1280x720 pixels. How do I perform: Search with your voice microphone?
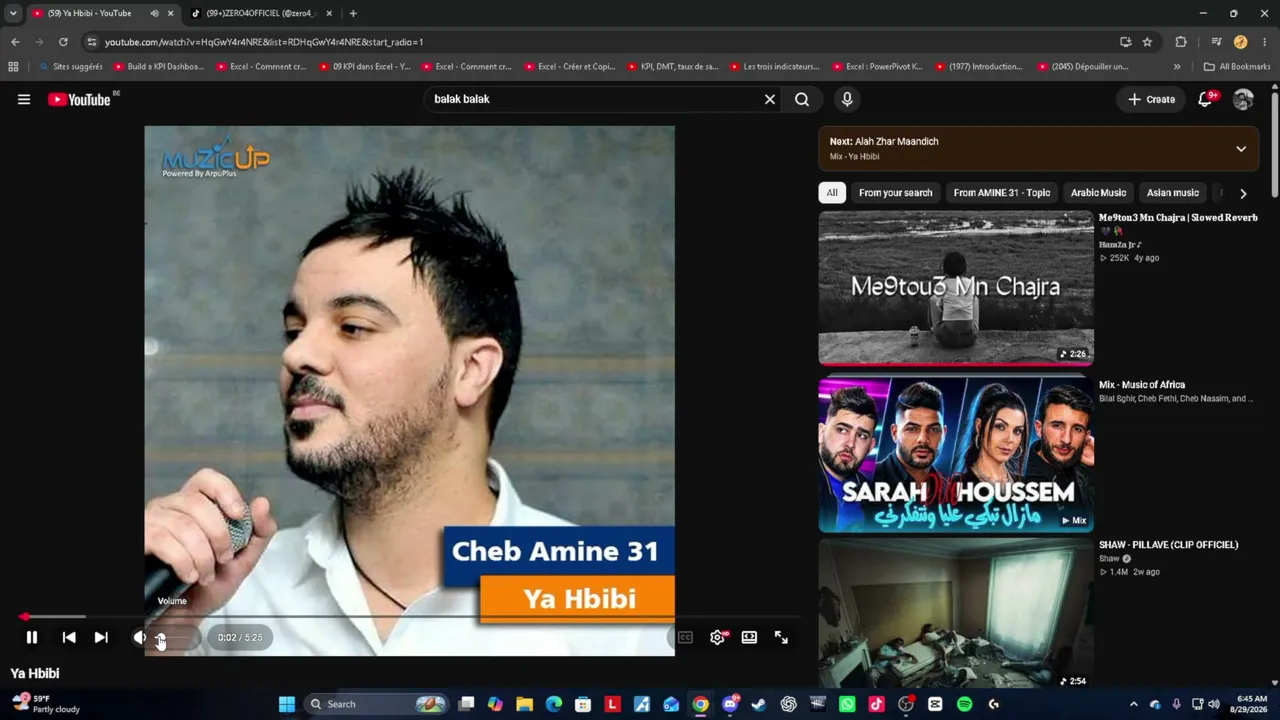tap(847, 99)
